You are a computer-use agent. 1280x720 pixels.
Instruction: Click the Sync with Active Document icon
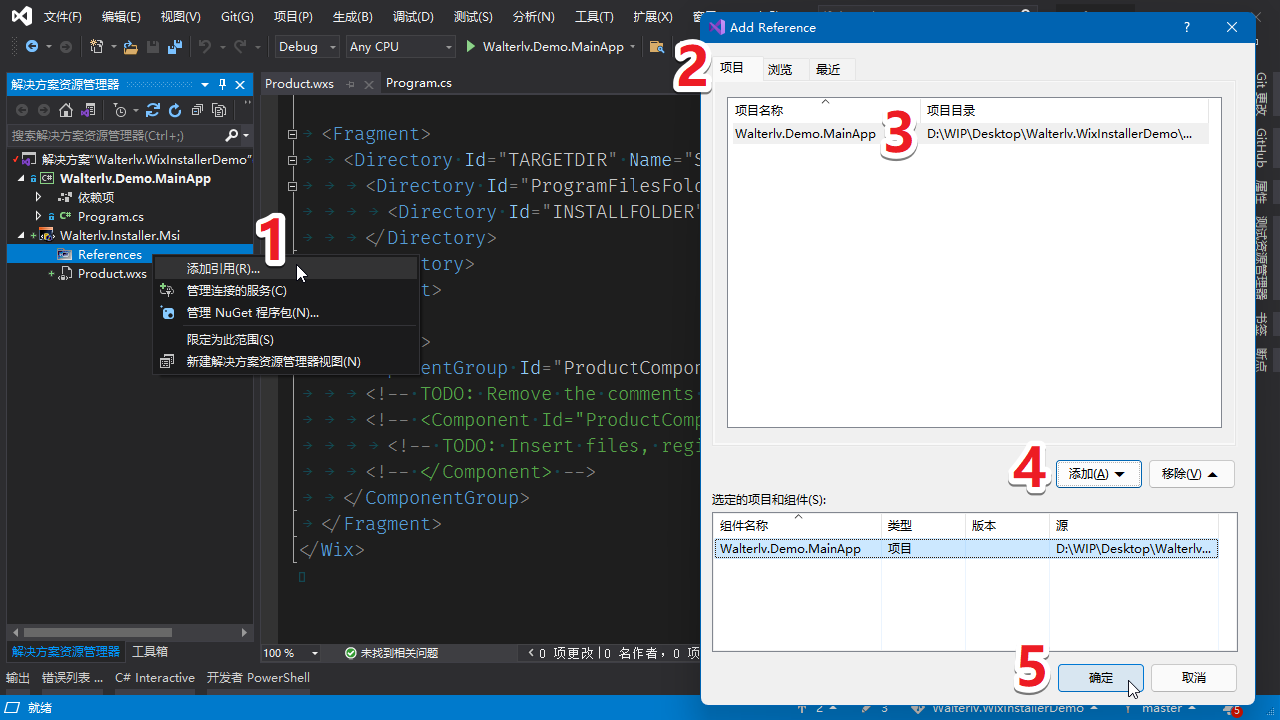(x=153, y=110)
